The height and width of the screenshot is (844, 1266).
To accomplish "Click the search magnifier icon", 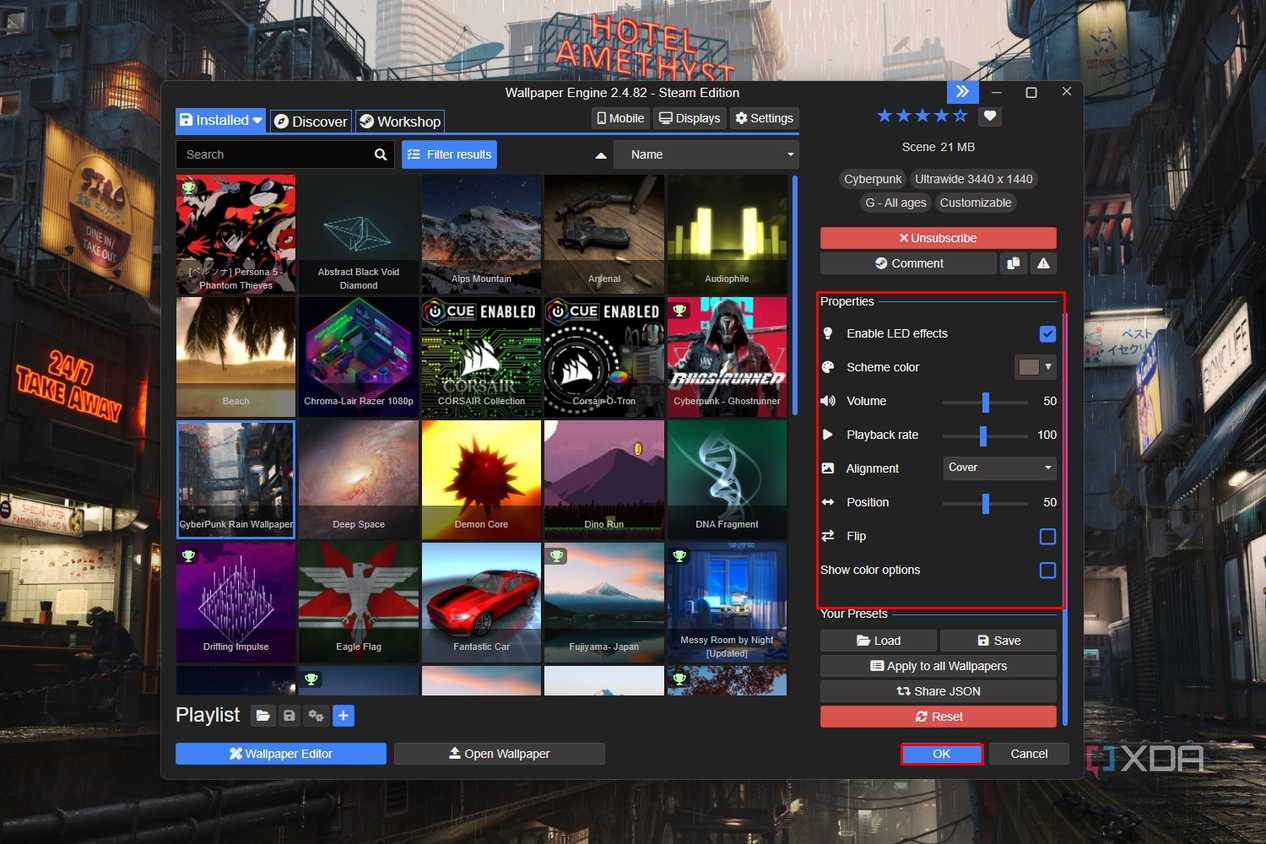I will point(381,155).
